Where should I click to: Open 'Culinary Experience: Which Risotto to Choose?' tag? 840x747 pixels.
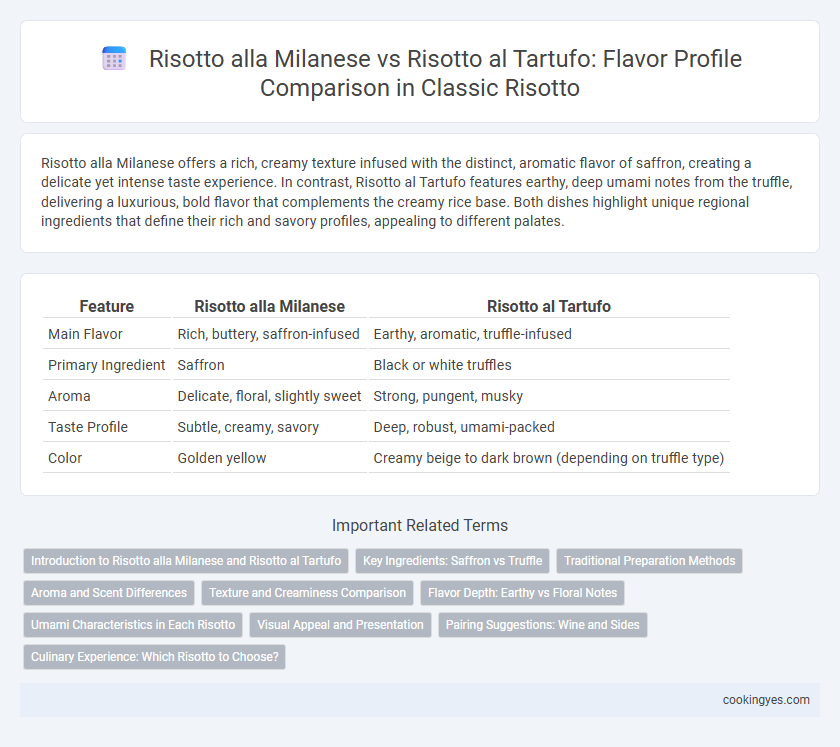click(x=154, y=657)
